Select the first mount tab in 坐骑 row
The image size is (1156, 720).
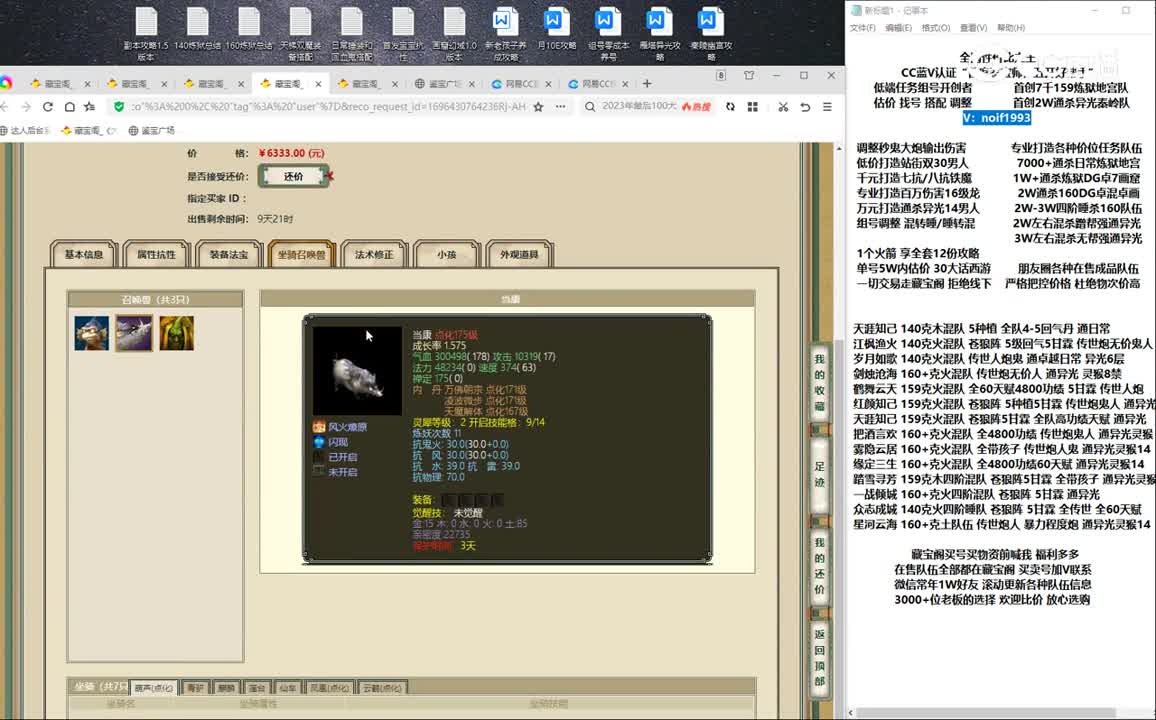pyautogui.click(x=154, y=688)
